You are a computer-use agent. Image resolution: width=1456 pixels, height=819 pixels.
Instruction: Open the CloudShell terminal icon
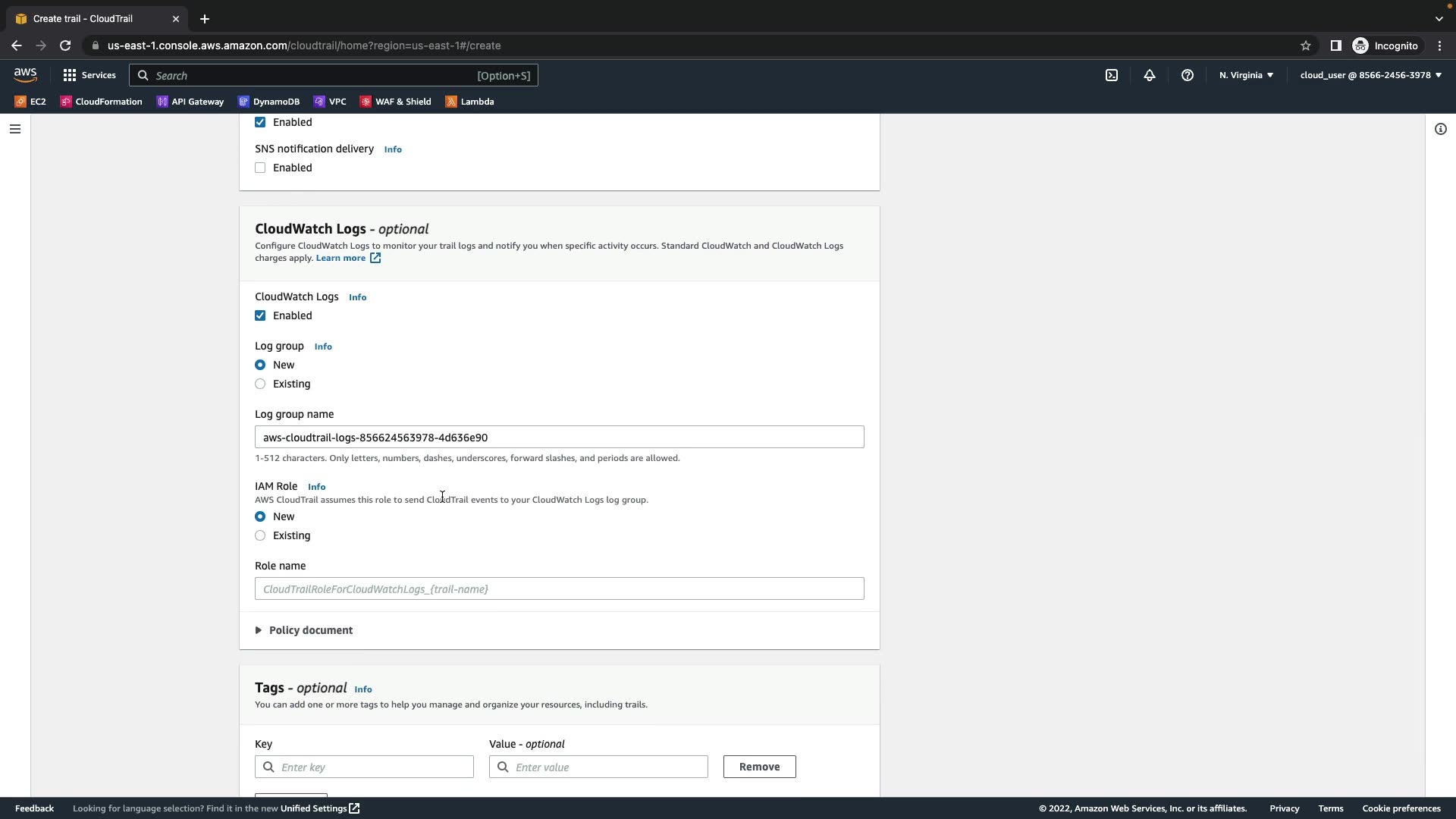click(1111, 75)
